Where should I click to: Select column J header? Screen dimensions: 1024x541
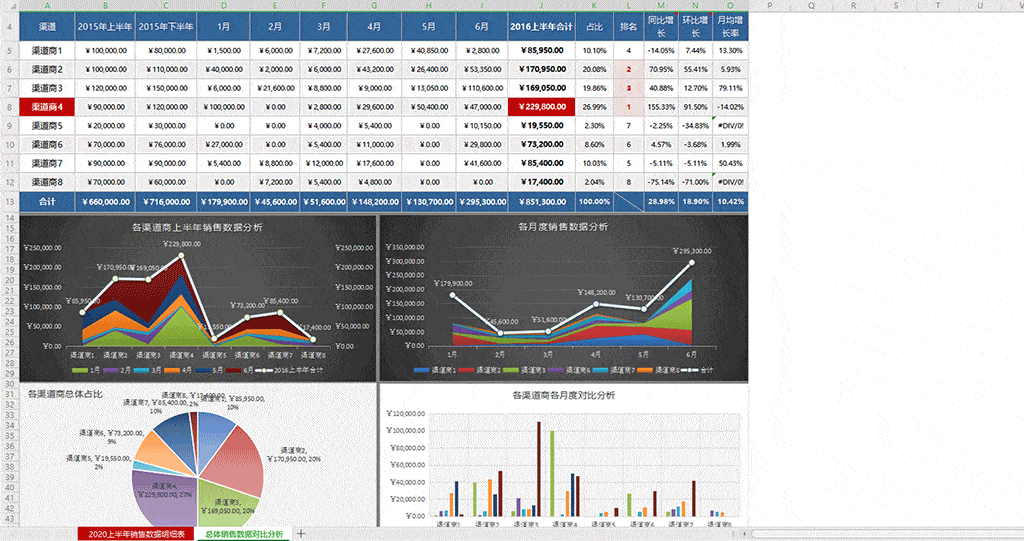[541, 5]
